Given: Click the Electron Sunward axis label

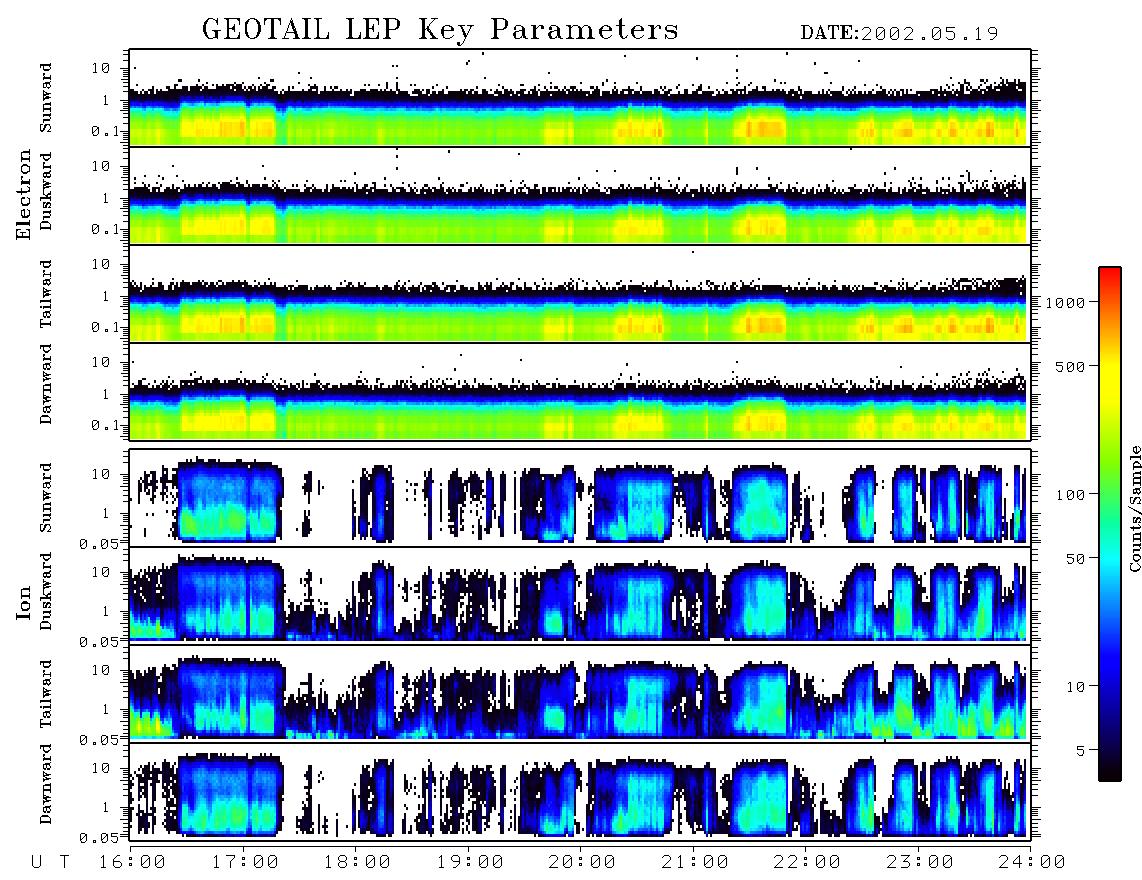Looking at the screenshot, I should click(x=46, y=98).
